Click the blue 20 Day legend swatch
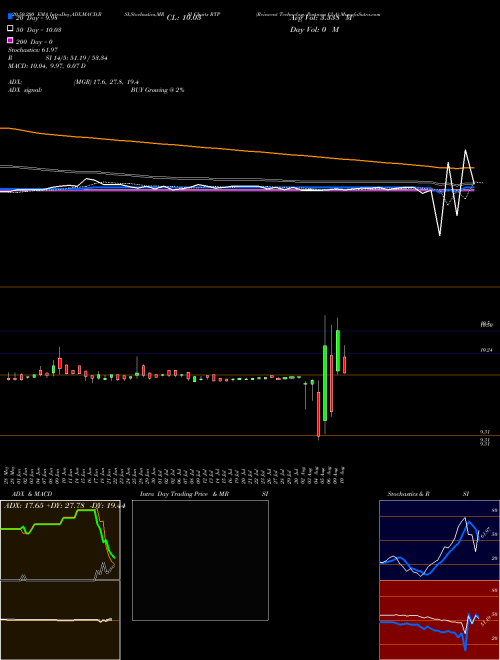Screen dimensions: 500x660 pos(10,17)
